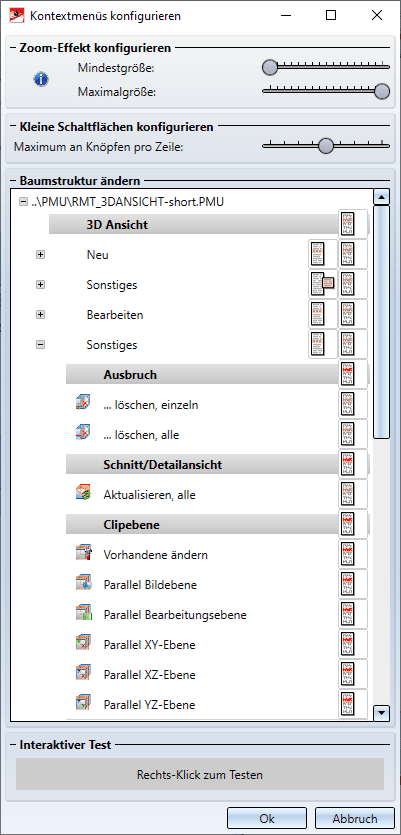401x835 pixels.
Task: Click the 'Vorhandene ändern' clip plane icon
Action: 84,554
